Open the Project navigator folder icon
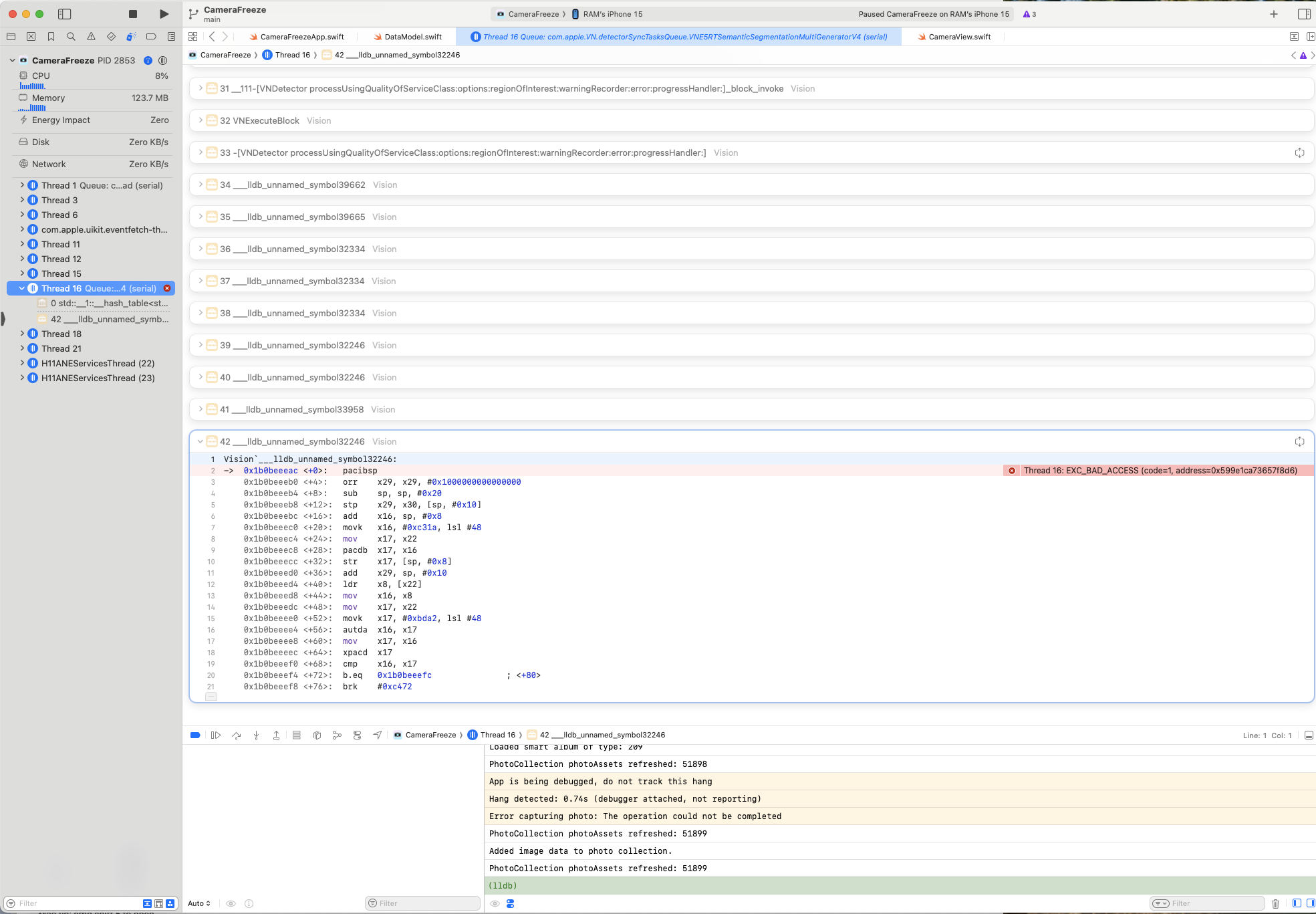1316x914 pixels. (x=11, y=37)
